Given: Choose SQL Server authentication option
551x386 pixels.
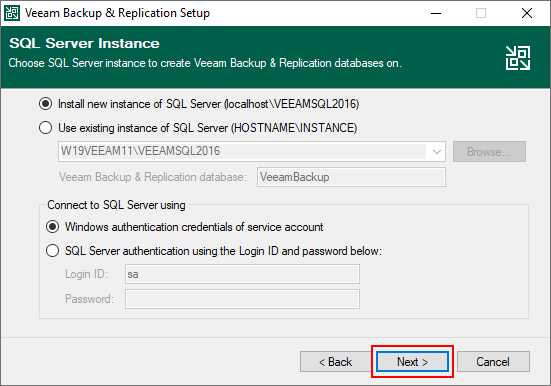Looking at the screenshot, I should pyautogui.click(x=53, y=251).
